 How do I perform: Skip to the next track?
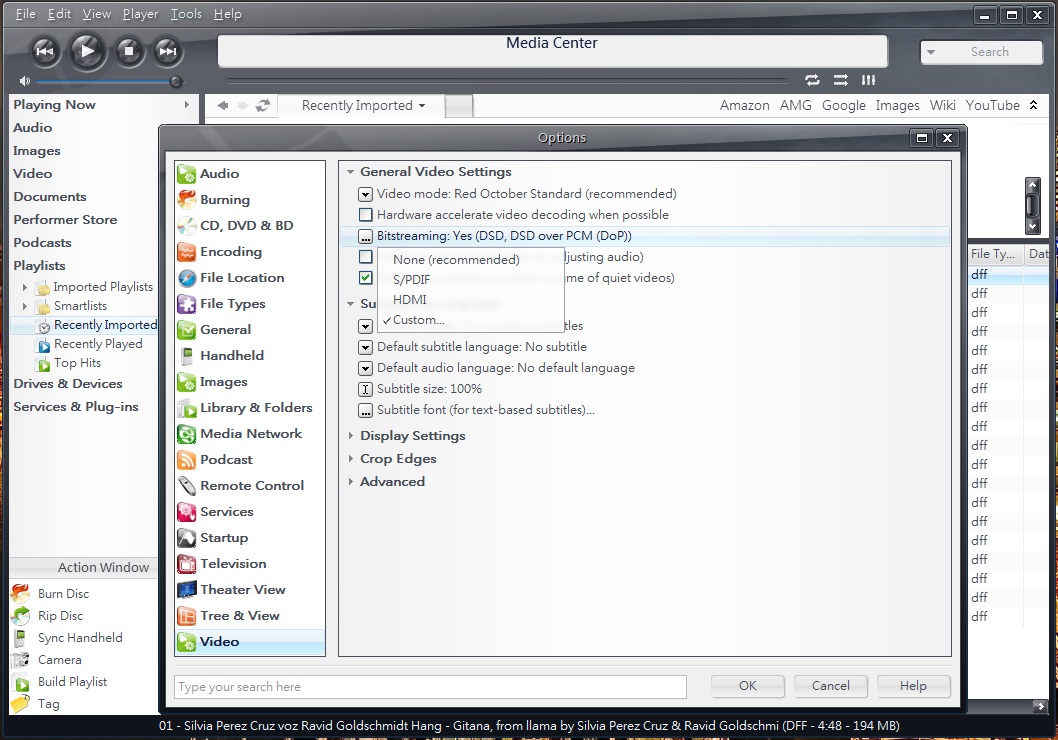click(168, 51)
